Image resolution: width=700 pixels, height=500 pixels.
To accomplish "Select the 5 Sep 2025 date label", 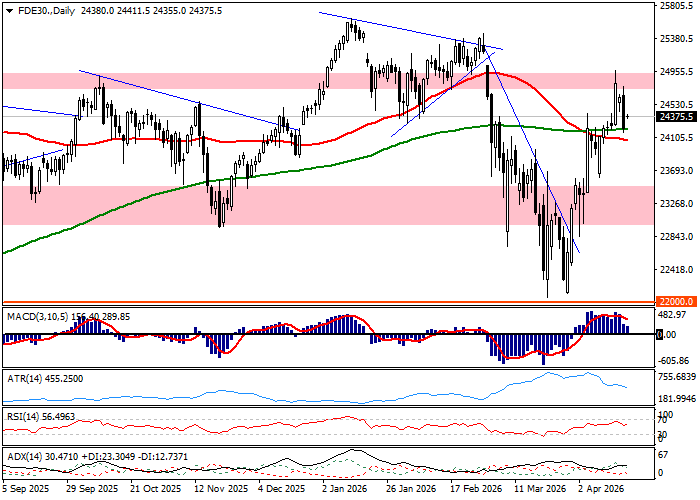I will tap(26, 490).
